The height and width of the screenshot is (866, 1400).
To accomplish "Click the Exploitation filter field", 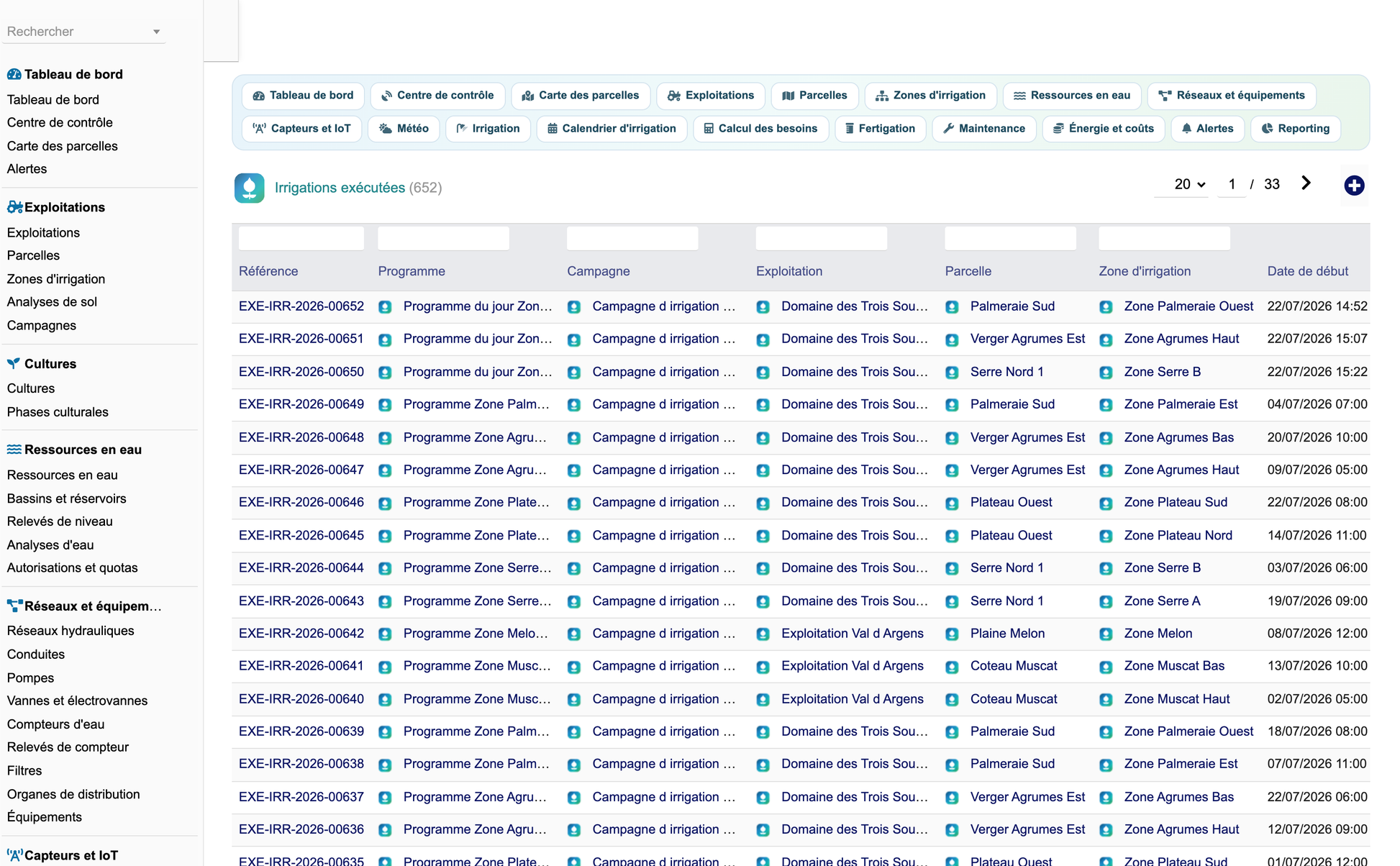I will coord(822,238).
